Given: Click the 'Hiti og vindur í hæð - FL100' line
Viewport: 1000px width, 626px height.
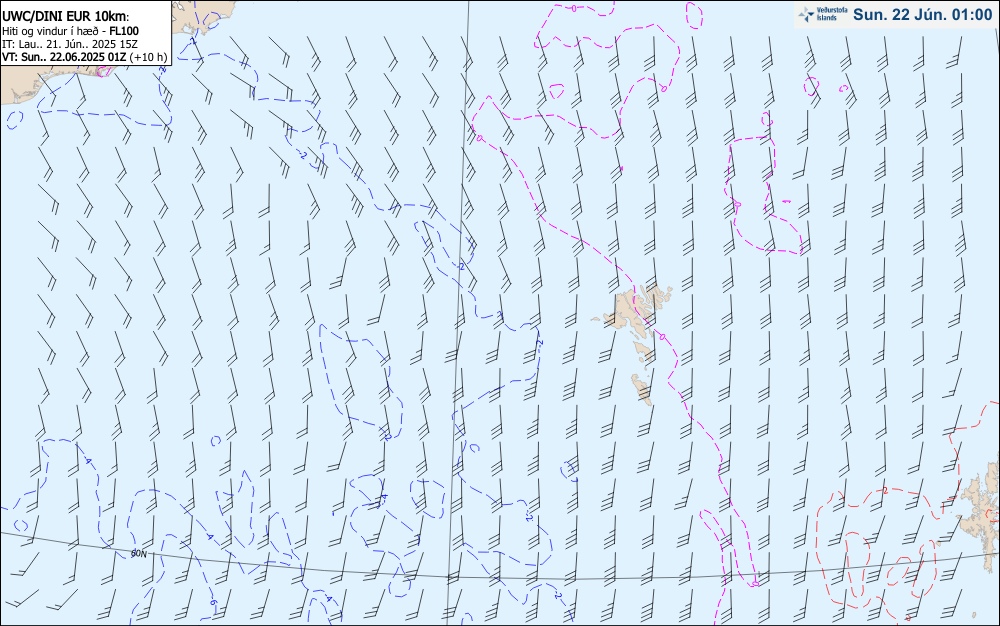Looking at the screenshot, I should coord(70,31).
